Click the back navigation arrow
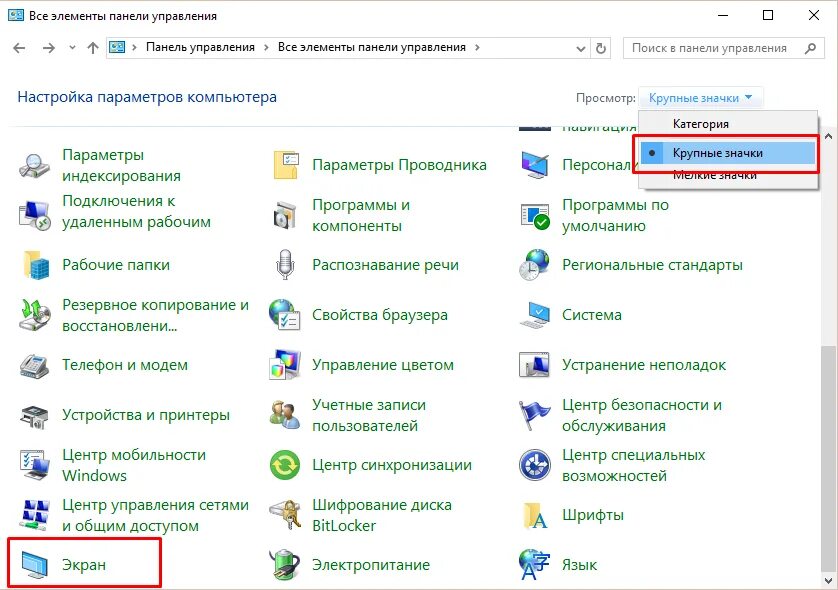 pyautogui.click(x=20, y=46)
